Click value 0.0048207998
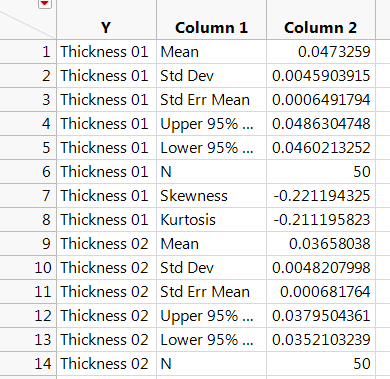Screen dimensions: 390x379 (321, 268)
